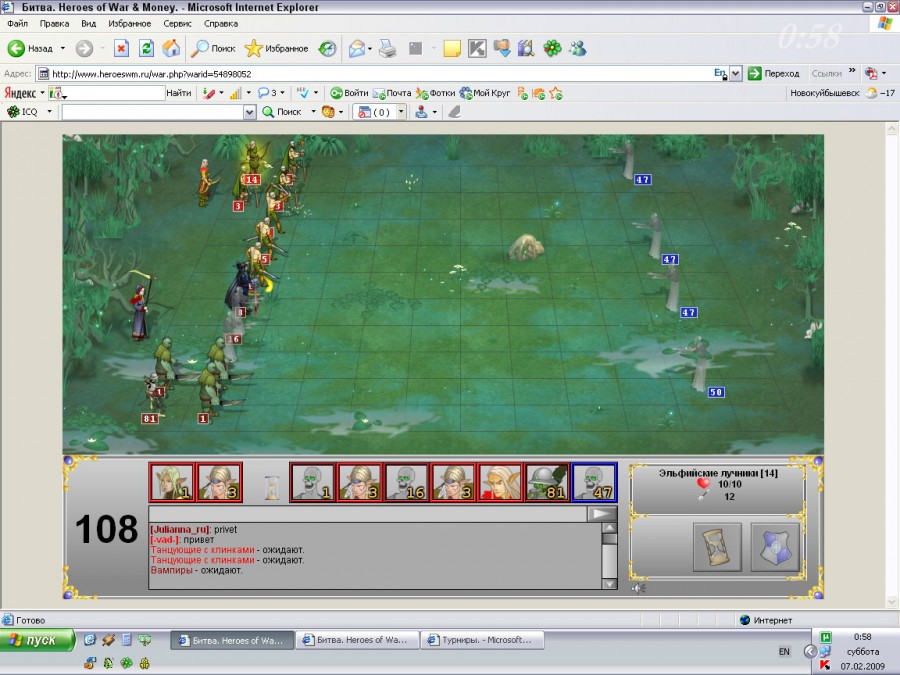
Task: Switch to Турниры taskbar window
Action: click(482, 640)
